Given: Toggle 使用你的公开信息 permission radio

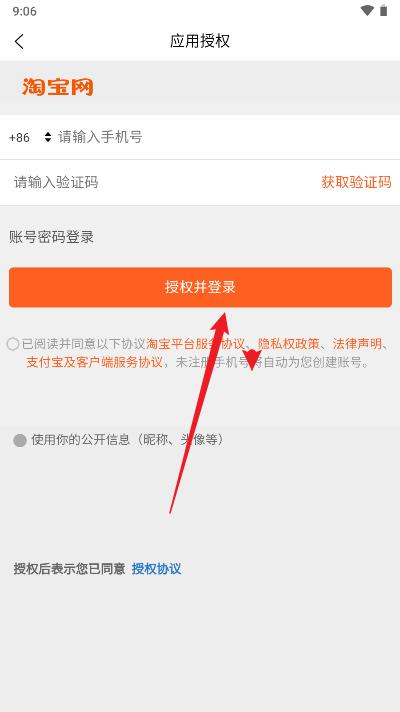Looking at the screenshot, I should point(20,440).
